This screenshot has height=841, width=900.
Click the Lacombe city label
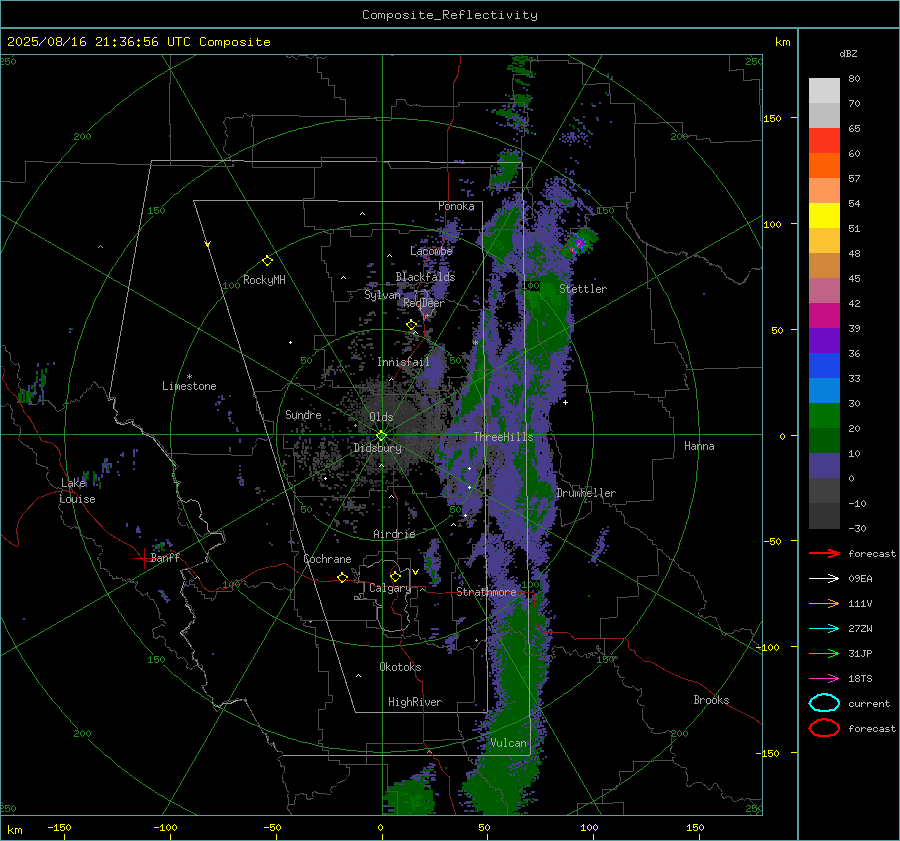click(x=431, y=251)
